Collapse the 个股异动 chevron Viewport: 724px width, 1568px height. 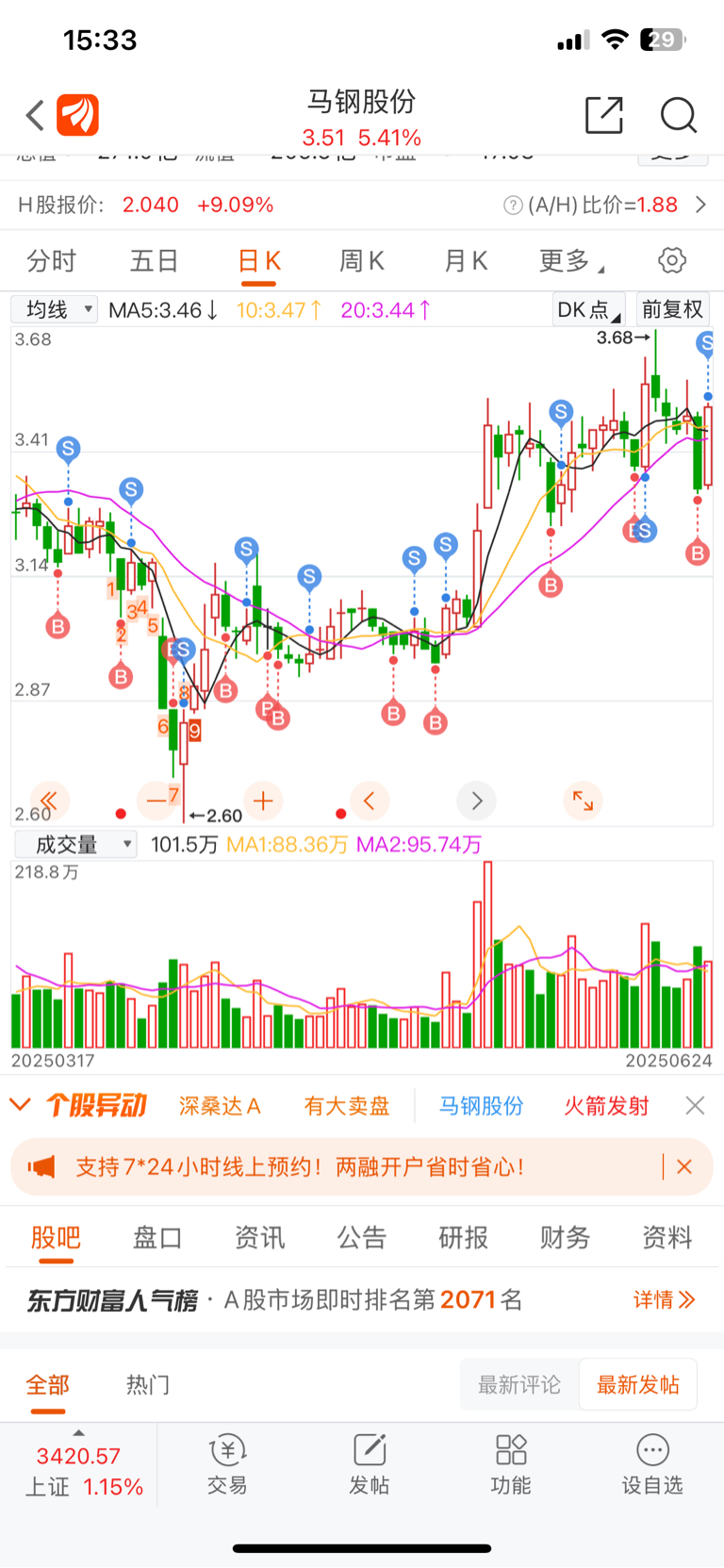pos(20,1104)
